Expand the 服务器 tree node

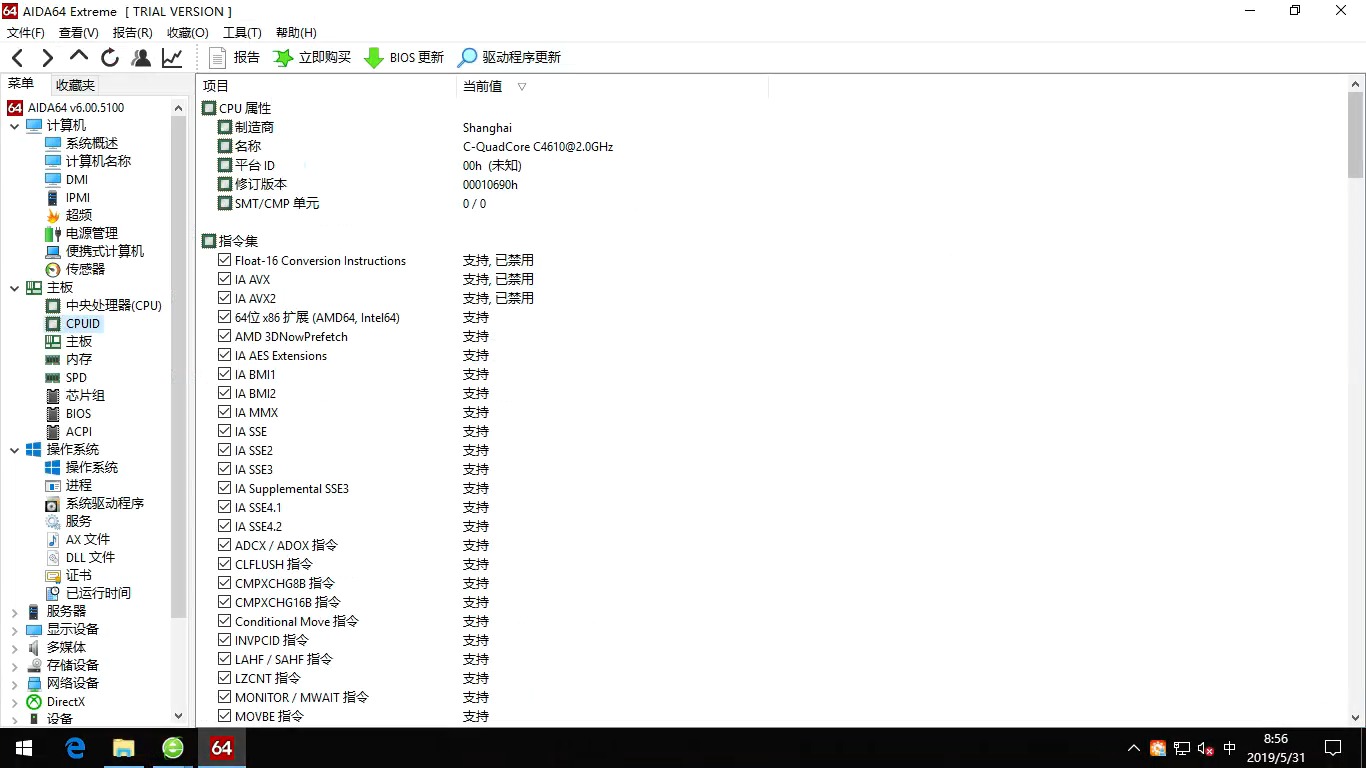[15, 612]
